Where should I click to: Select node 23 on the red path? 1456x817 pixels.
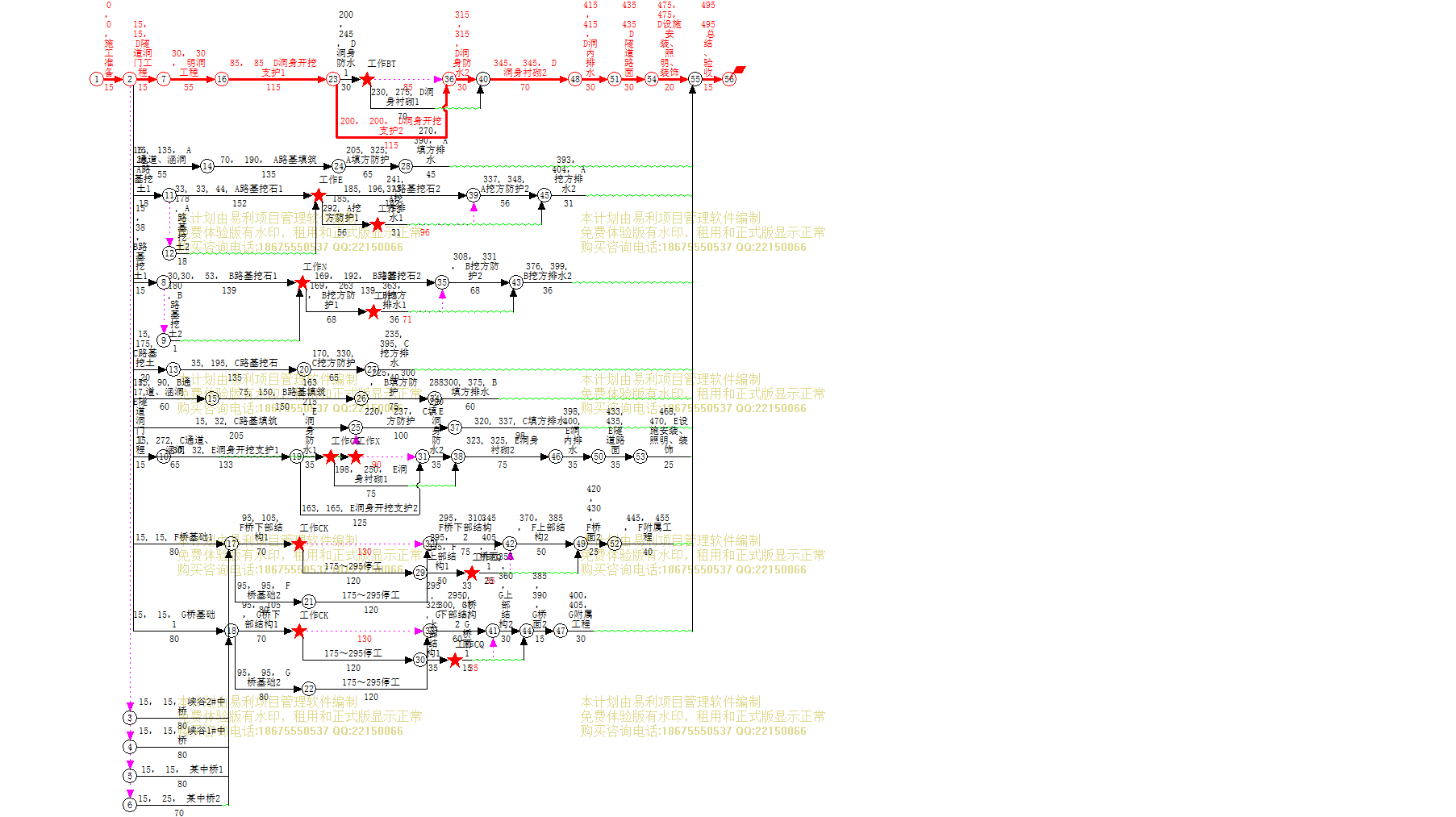coord(333,79)
